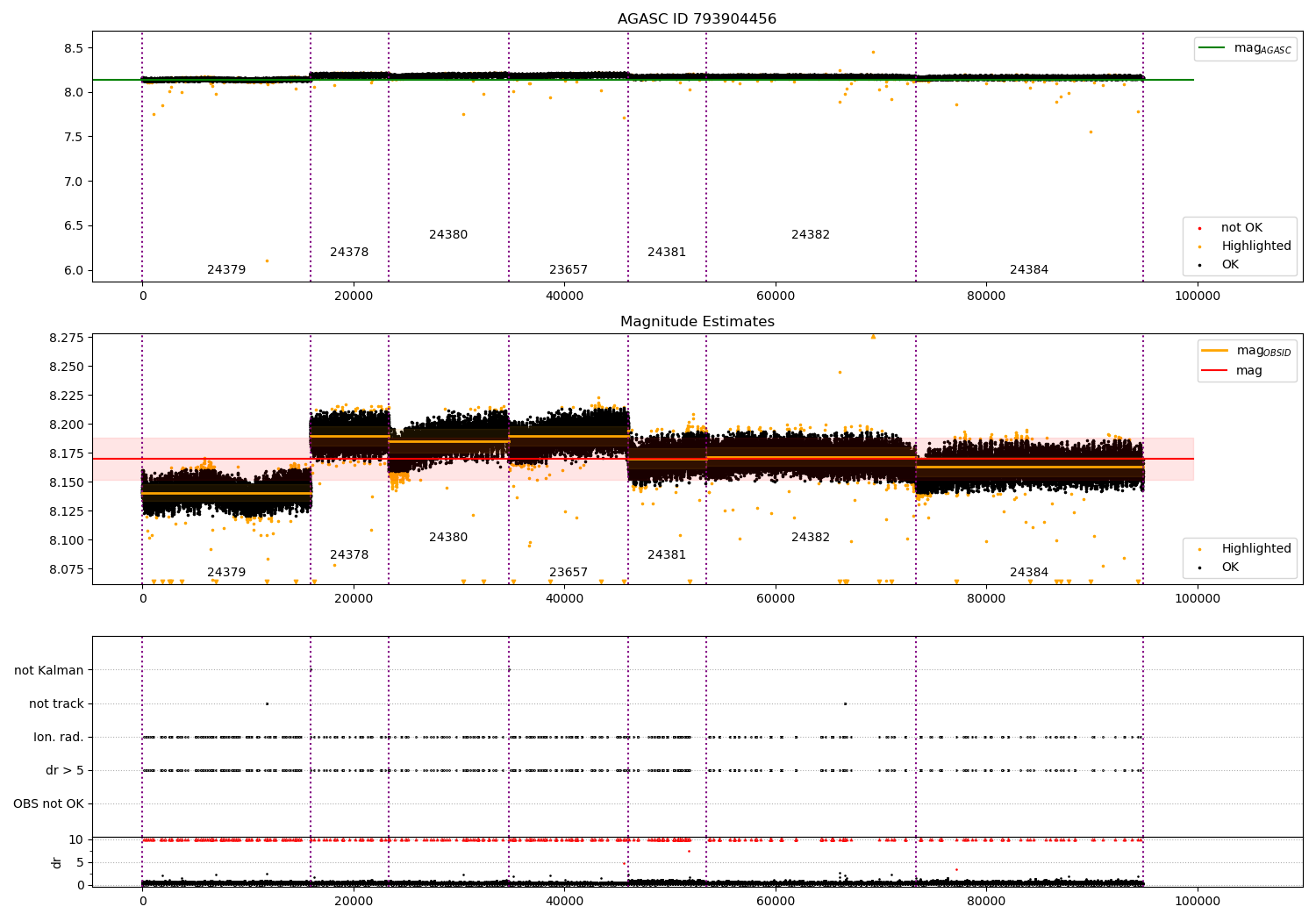Click the 8.275 y-tick label in middle plot
This screenshot has width=1316, height=921.
(66, 339)
